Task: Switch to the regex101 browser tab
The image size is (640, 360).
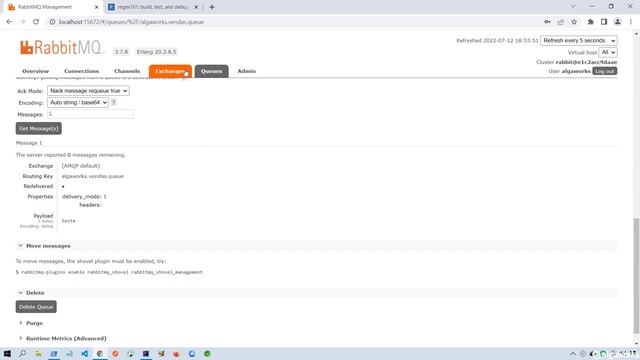Action: click(x=153, y=7)
